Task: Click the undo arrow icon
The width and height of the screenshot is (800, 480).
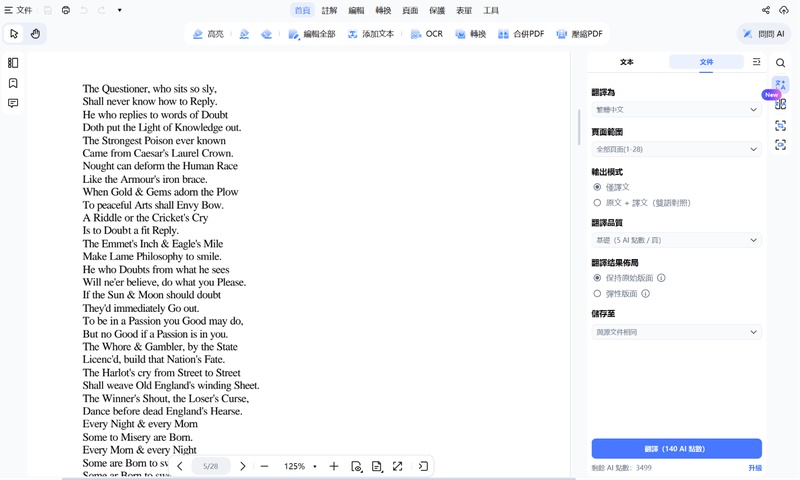Action: [84, 10]
